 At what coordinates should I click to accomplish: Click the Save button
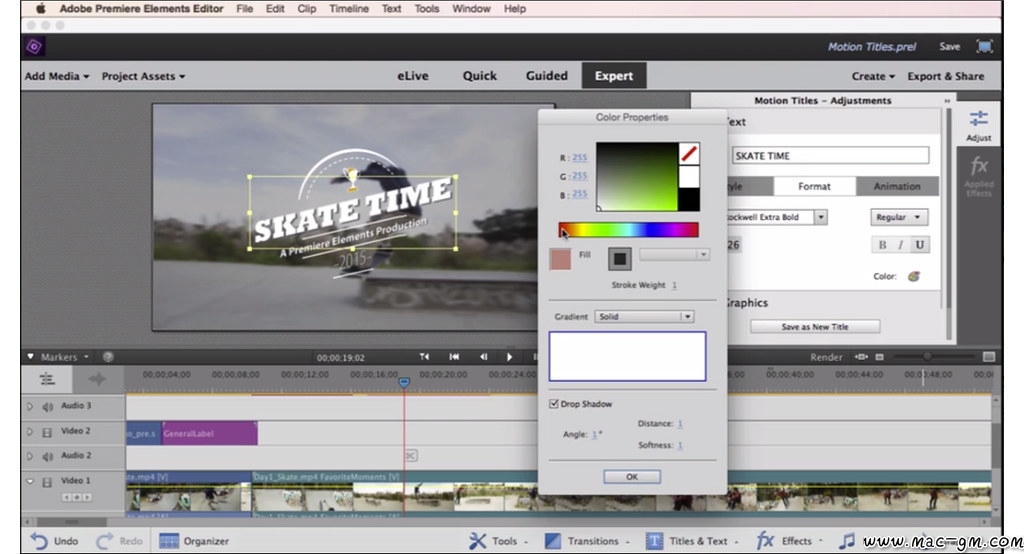pos(950,46)
